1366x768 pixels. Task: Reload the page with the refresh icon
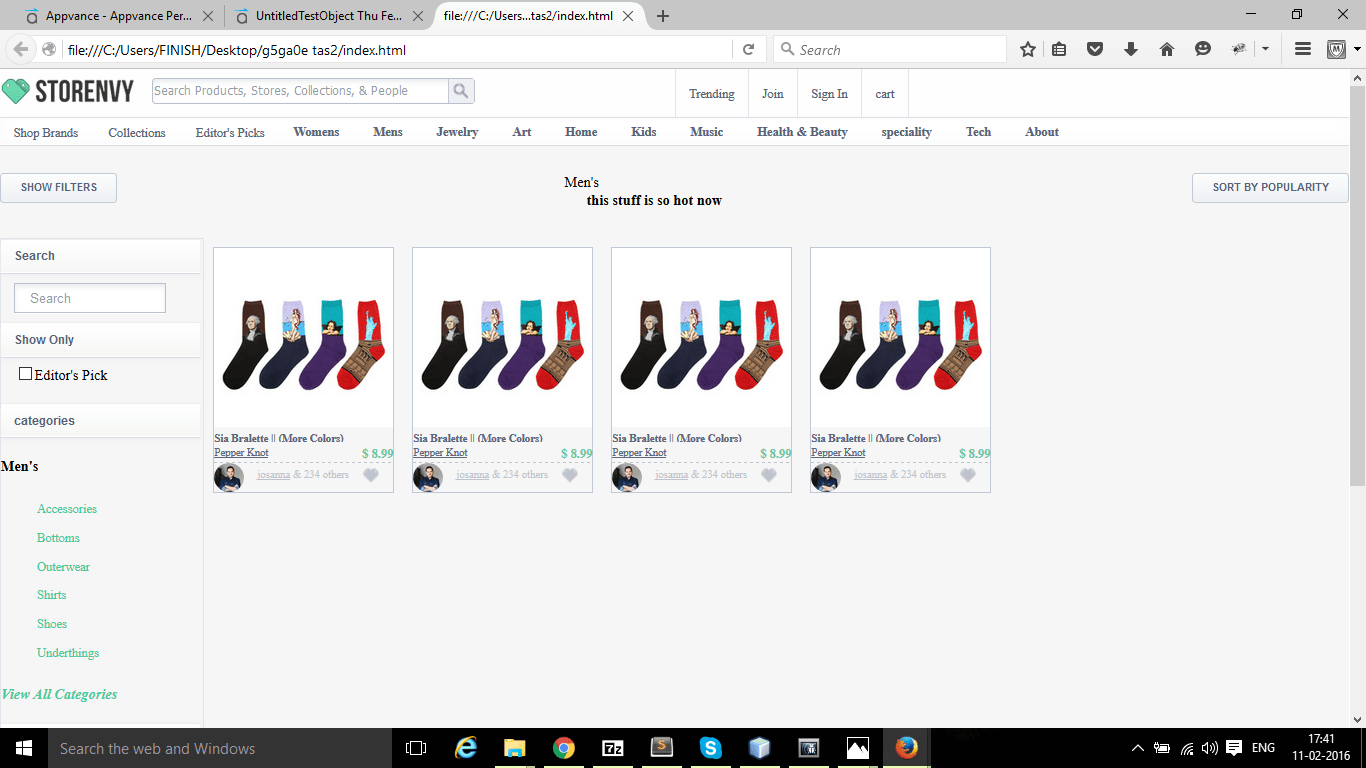click(748, 49)
